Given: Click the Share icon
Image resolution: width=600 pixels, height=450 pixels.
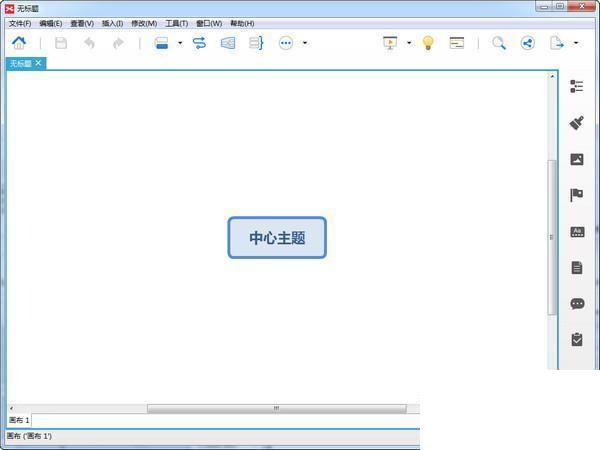Looking at the screenshot, I should (x=528, y=43).
